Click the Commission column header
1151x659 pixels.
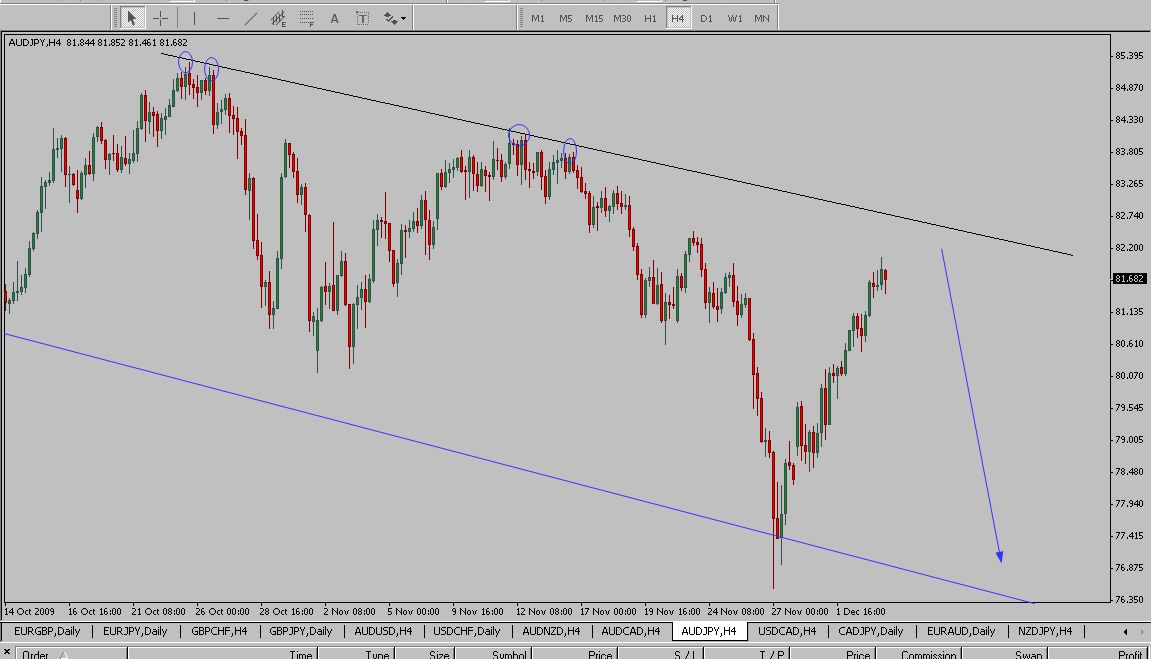(x=928, y=654)
